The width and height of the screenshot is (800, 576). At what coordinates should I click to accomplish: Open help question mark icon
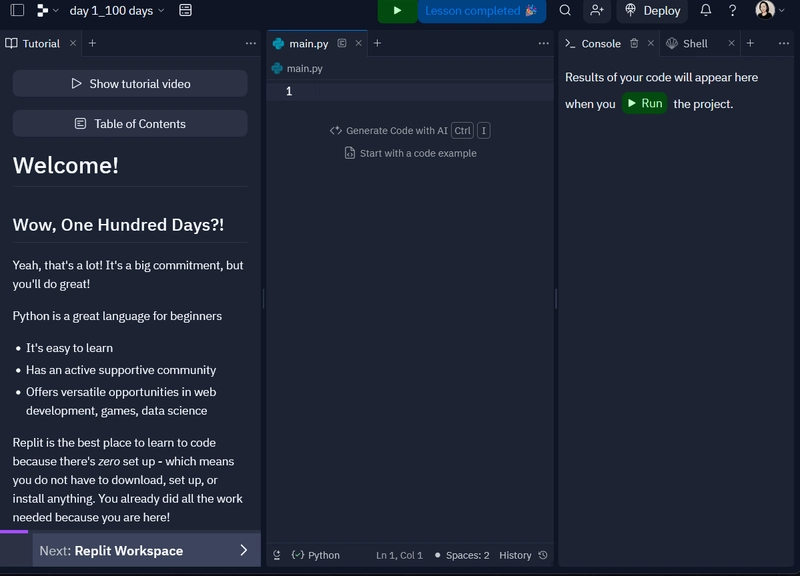pos(732,11)
